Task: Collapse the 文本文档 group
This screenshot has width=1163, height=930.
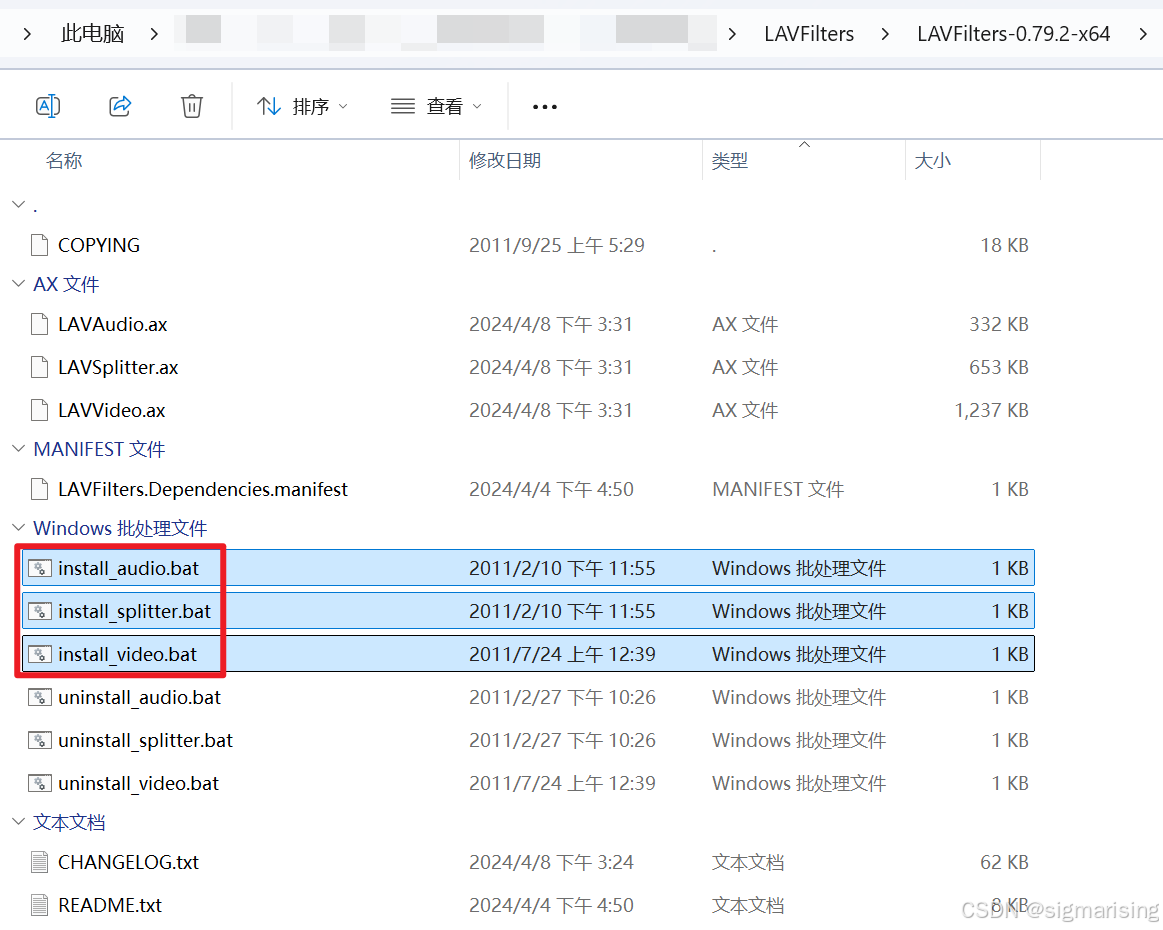Action: (x=19, y=822)
